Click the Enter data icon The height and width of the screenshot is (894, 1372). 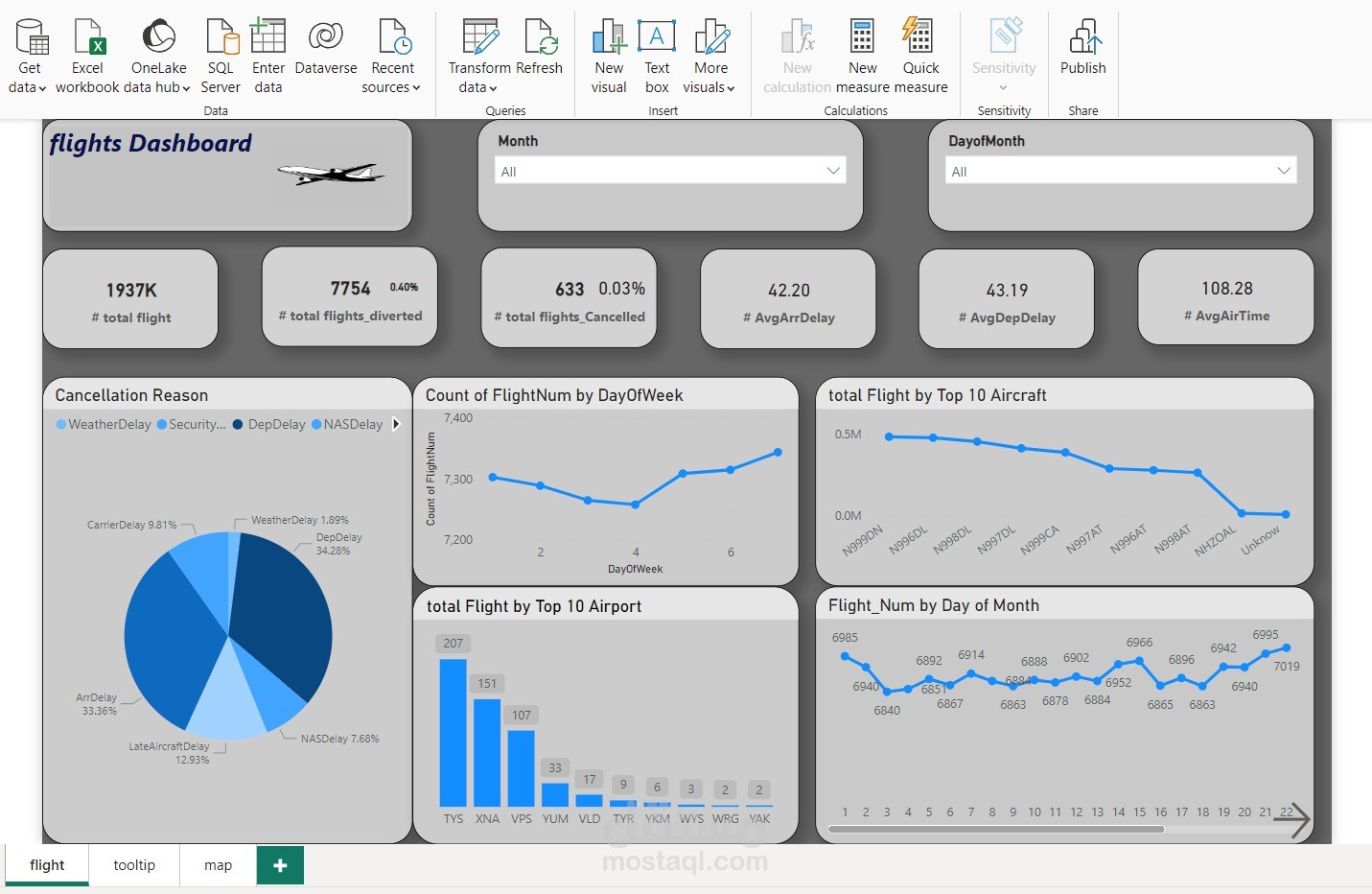click(x=267, y=36)
